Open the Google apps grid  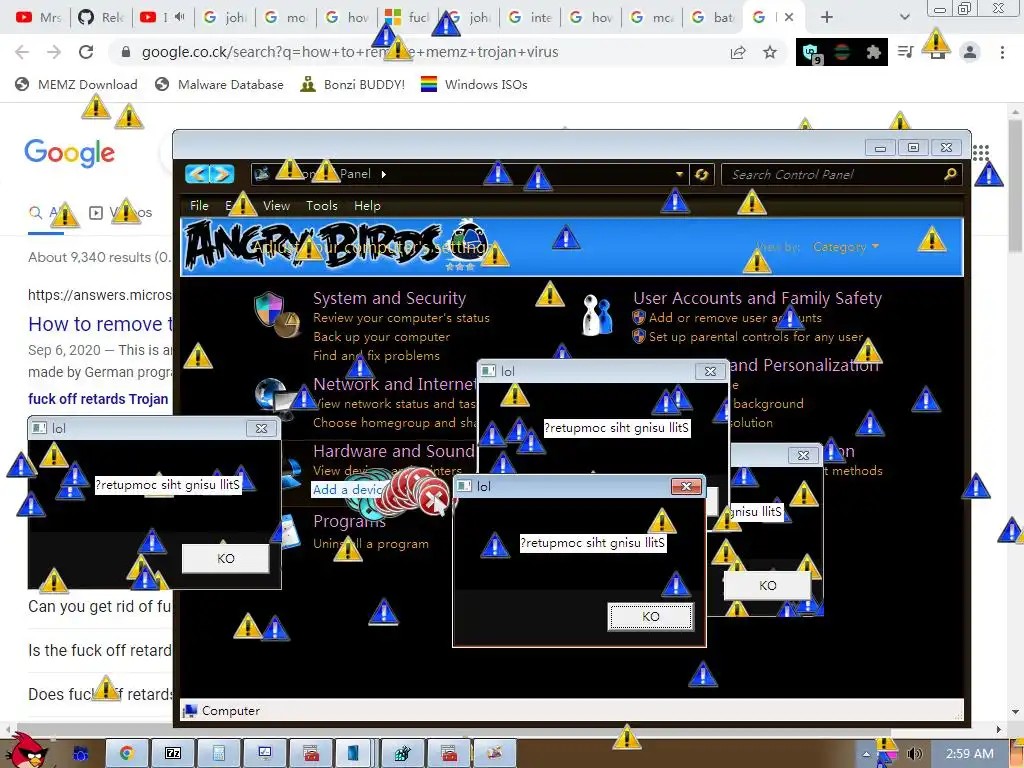[980, 153]
